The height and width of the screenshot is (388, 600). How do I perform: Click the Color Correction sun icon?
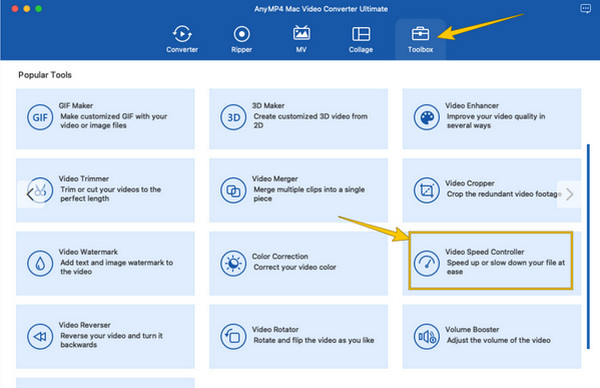233,263
